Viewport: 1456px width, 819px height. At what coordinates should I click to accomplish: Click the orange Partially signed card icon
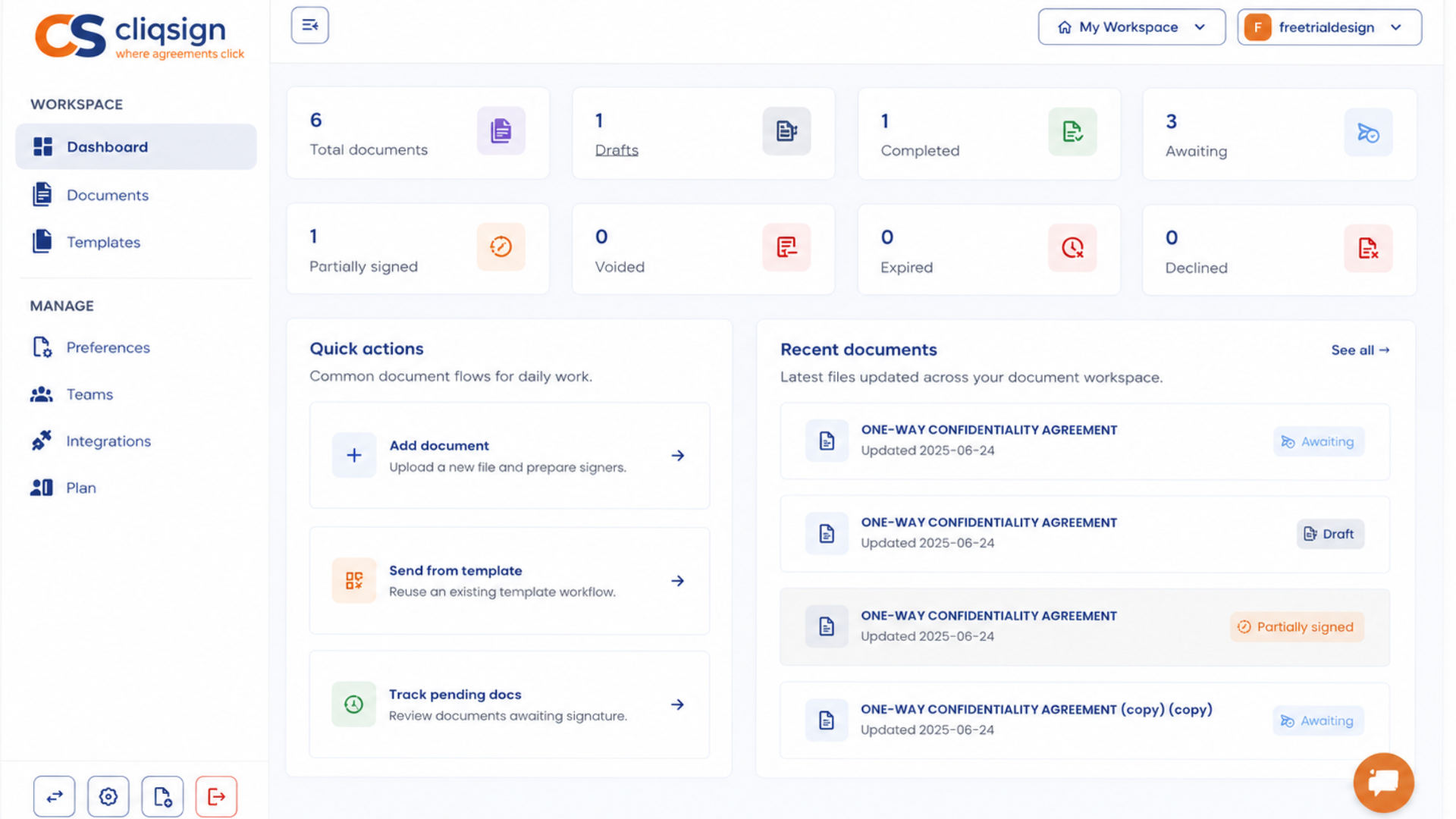500,246
